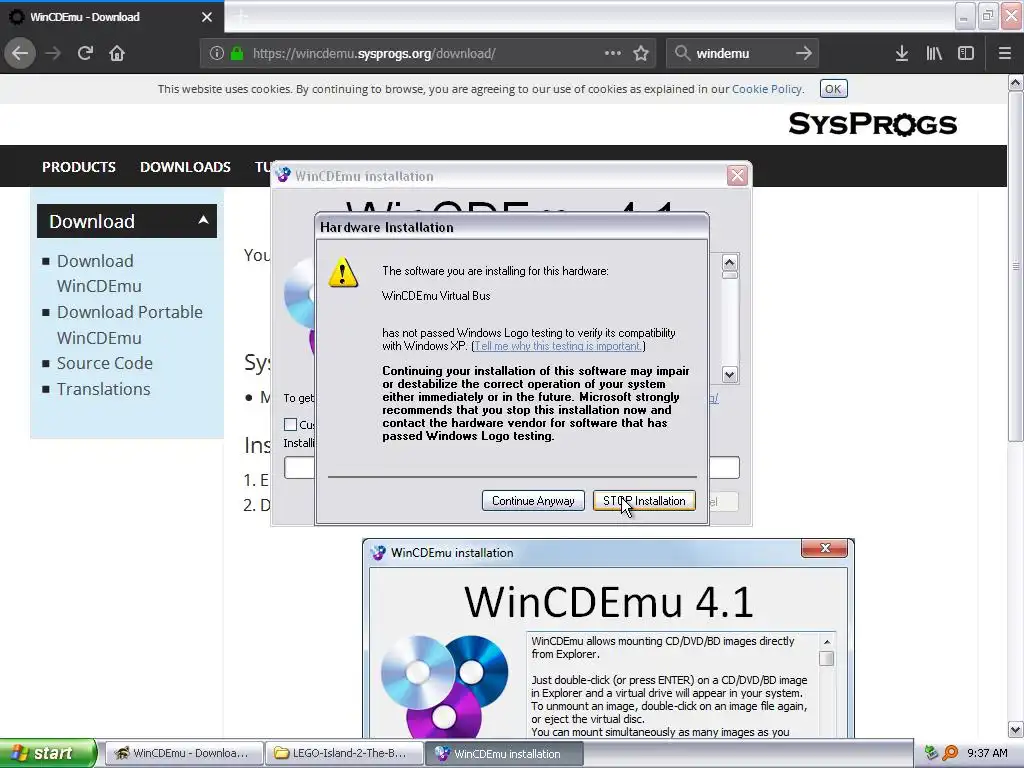Click the page scrollbar down arrow
The width and height of the screenshot is (1024, 768).
click(1016, 729)
